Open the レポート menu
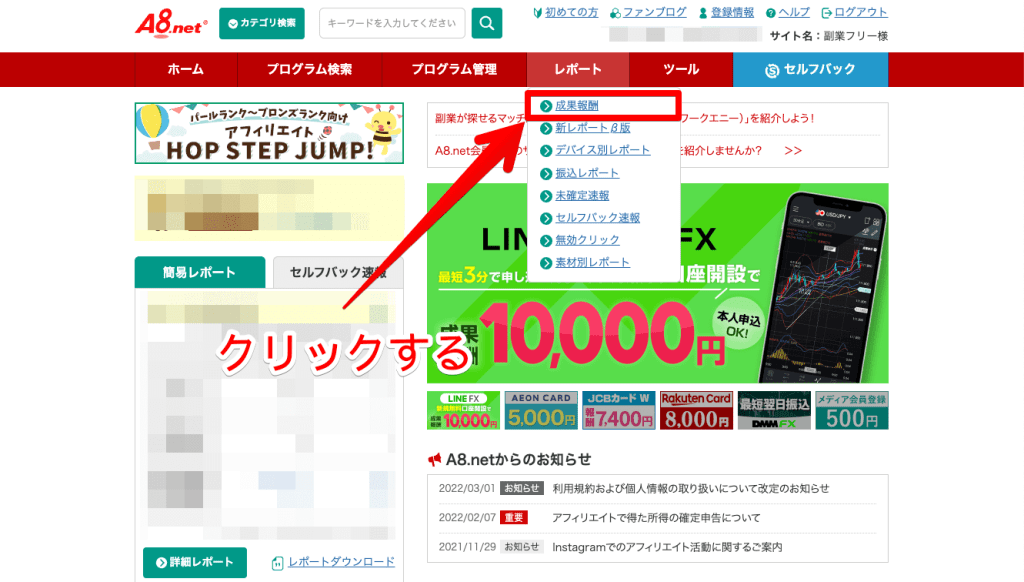The image size is (1024, 582). pyautogui.click(x=578, y=69)
